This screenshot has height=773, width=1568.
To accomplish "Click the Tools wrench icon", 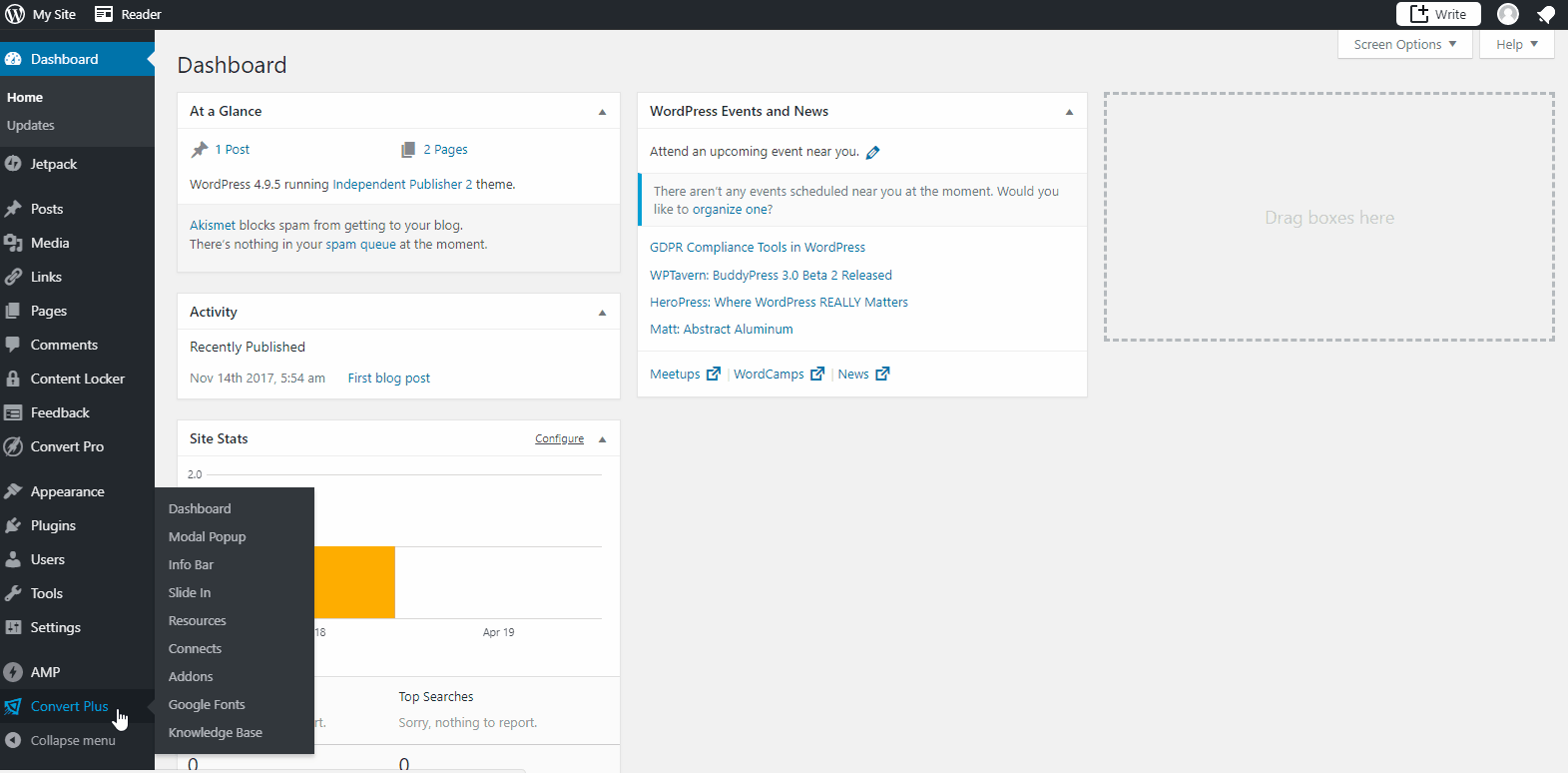I will [13, 593].
